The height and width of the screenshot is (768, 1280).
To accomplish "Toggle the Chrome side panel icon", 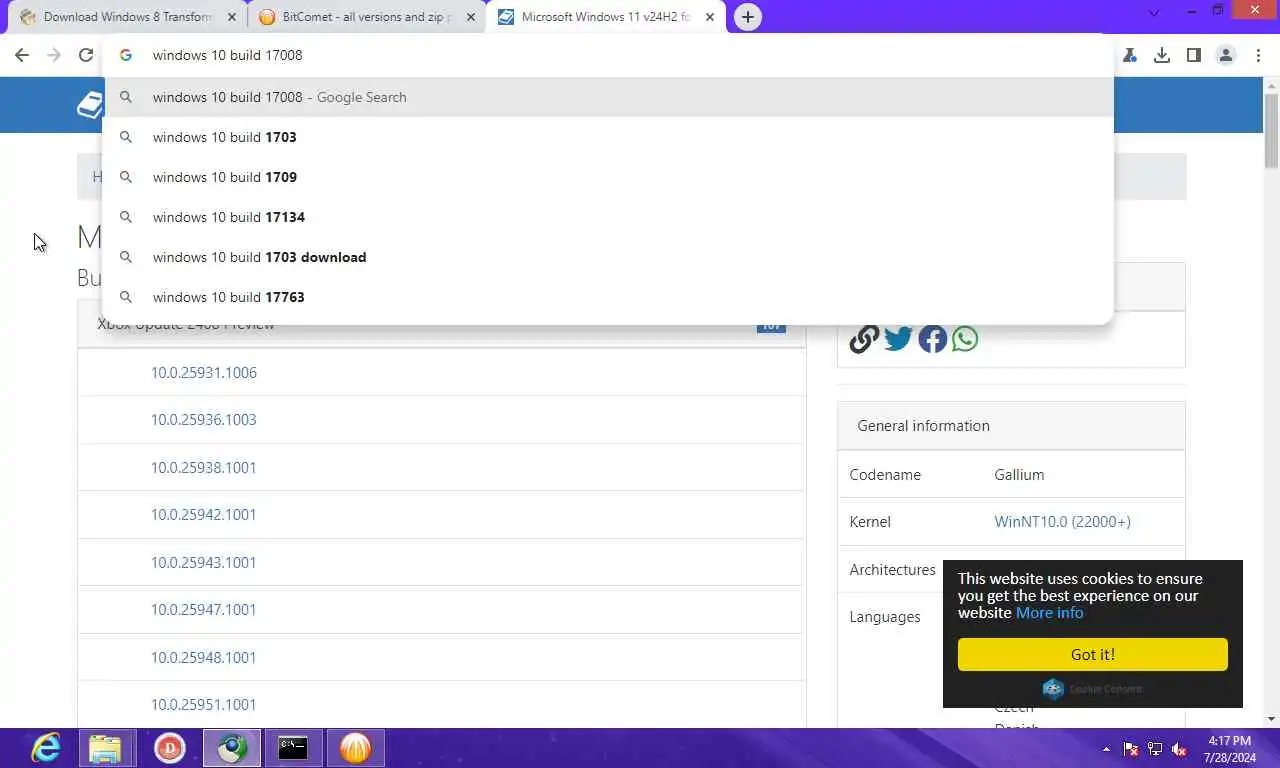I will pyautogui.click(x=1194, y=55).
